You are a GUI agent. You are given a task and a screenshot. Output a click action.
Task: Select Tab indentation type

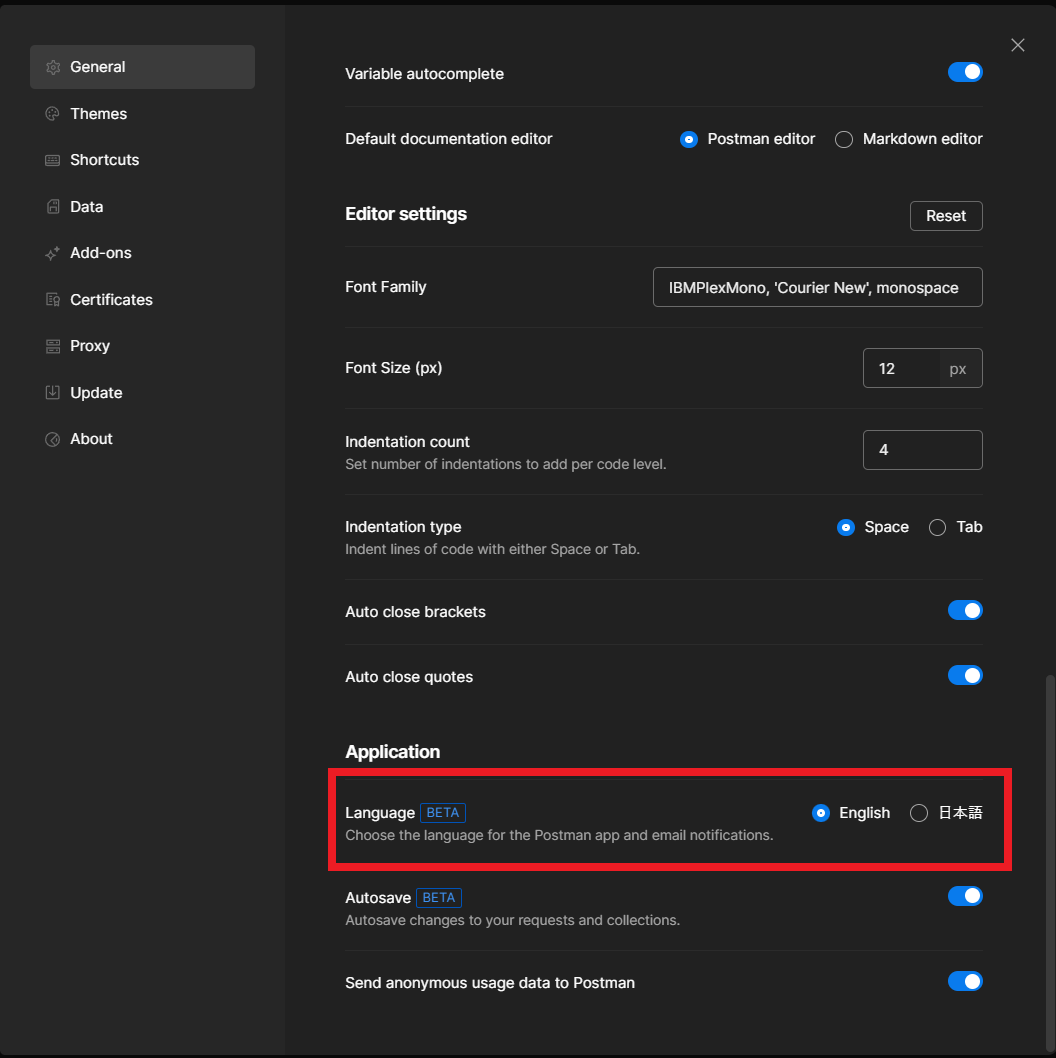(937, 528)
